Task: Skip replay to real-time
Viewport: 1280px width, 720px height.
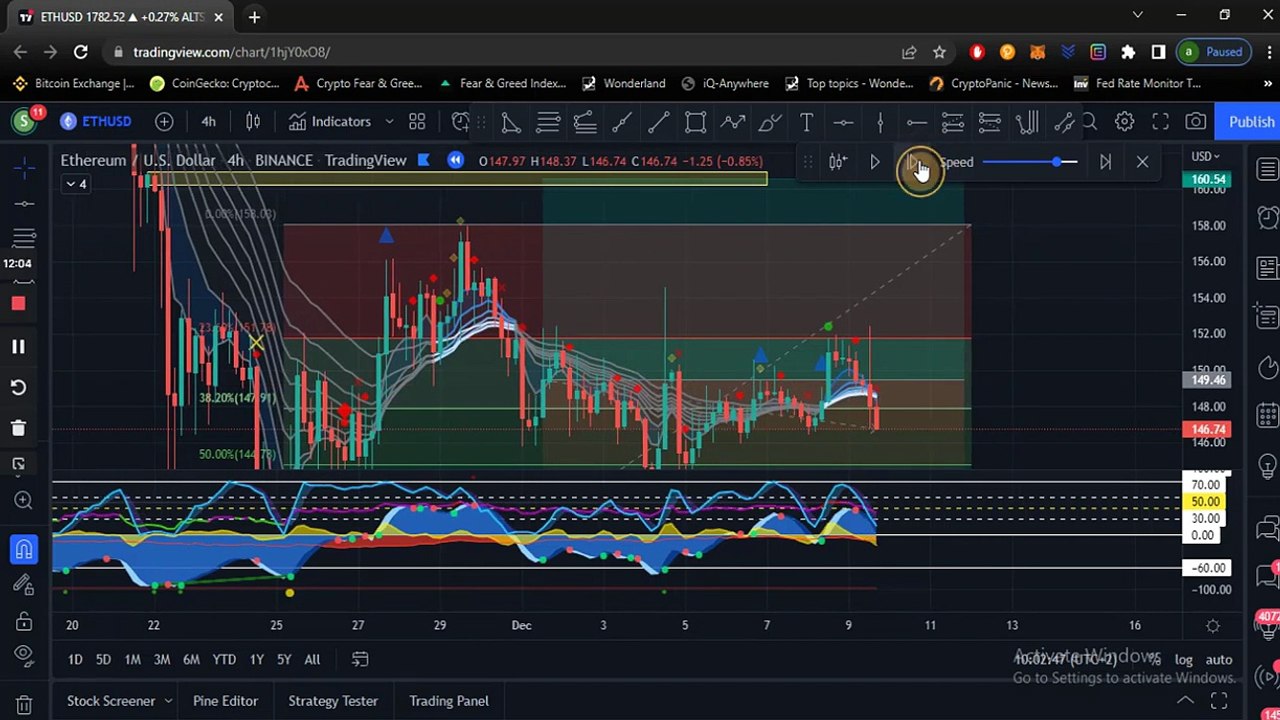Action: (1105, 162)
